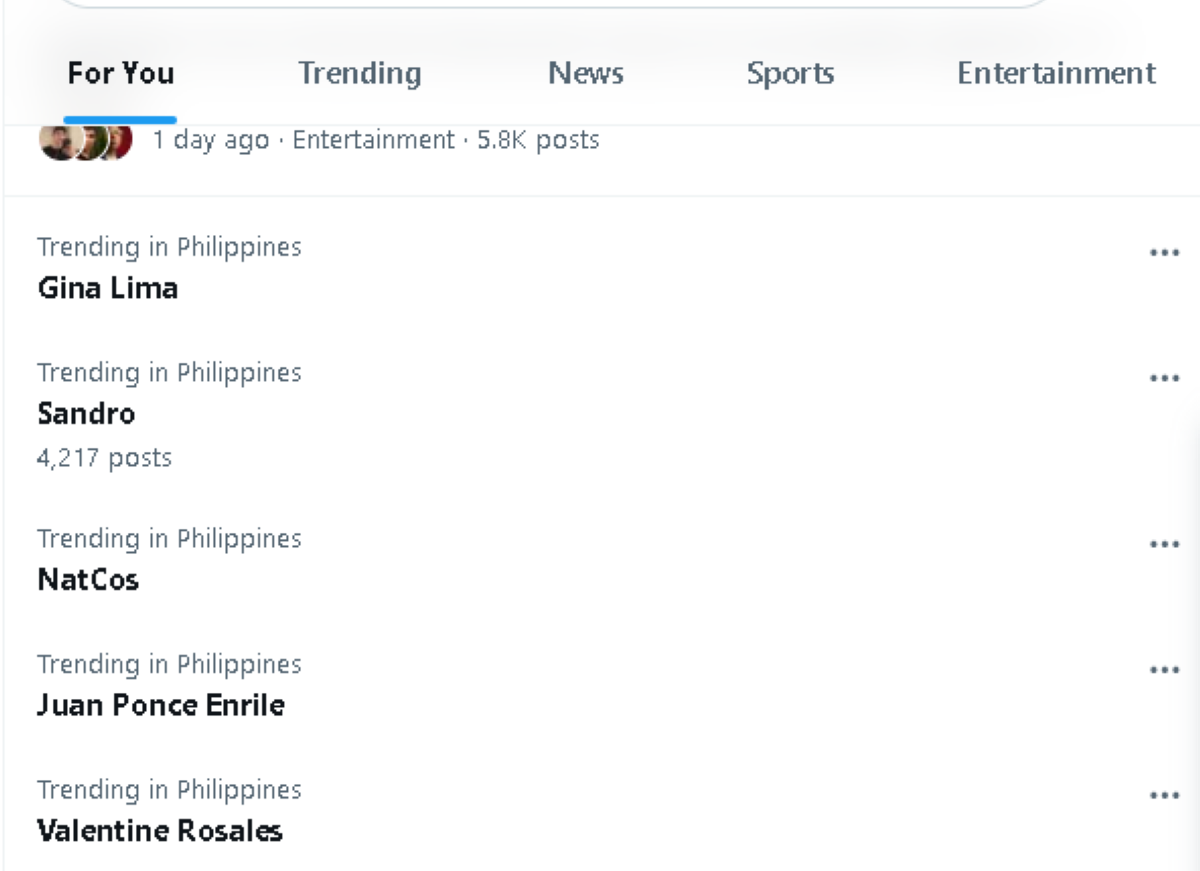Select the News tab
The height and width of the screenshot is (871, 1200).
pyautogui.click(x=586, y=74)
